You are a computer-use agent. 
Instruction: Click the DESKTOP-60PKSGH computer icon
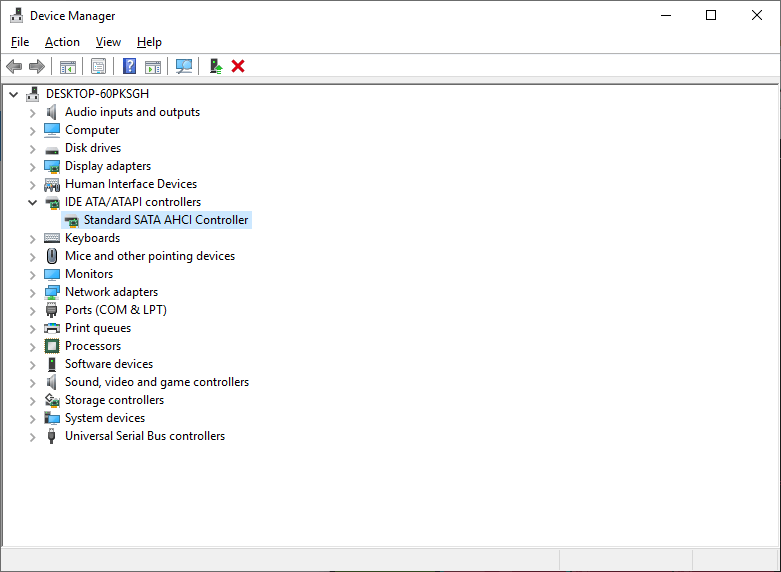[x=33, y=94]
